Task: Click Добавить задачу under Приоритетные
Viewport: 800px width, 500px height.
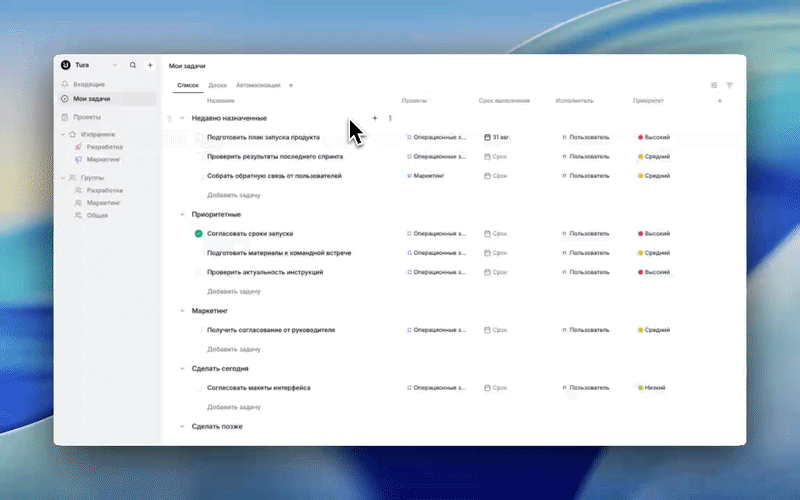Action: pos(234,291)
